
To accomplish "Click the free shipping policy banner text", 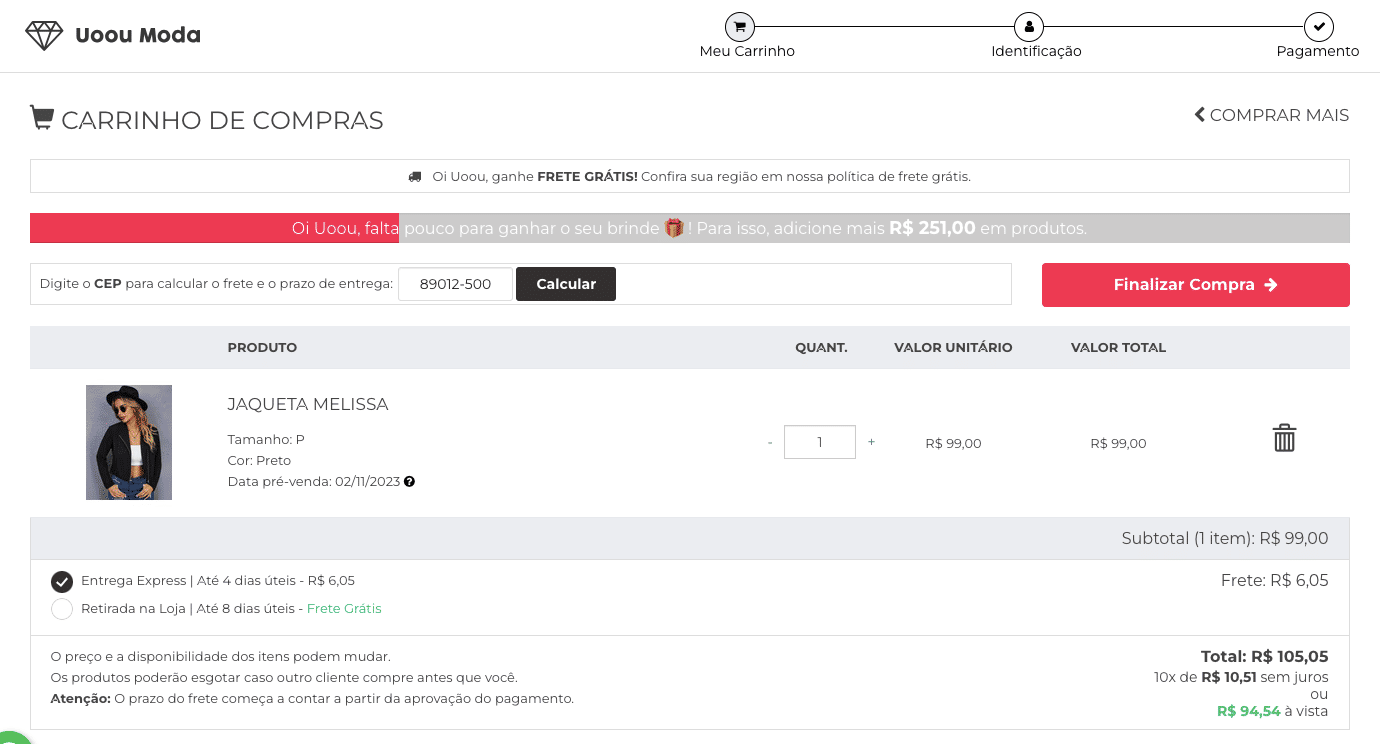I will coord(701,177).
